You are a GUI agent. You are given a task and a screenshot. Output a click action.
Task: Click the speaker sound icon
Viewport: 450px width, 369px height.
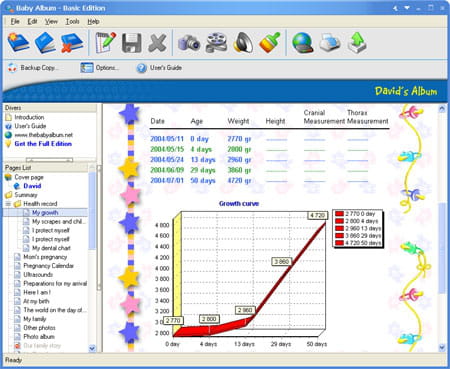[243, 42]
